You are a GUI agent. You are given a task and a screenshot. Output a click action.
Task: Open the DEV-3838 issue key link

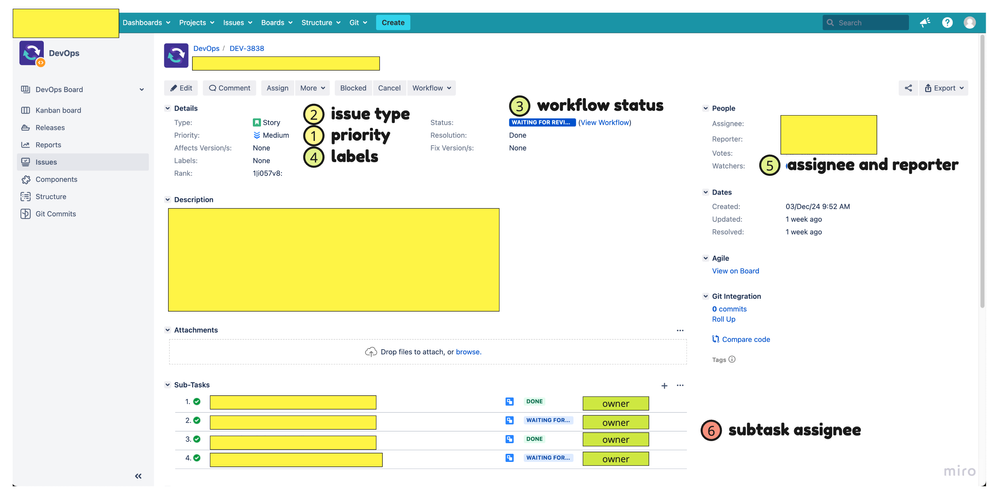click(x=247, y=48)
